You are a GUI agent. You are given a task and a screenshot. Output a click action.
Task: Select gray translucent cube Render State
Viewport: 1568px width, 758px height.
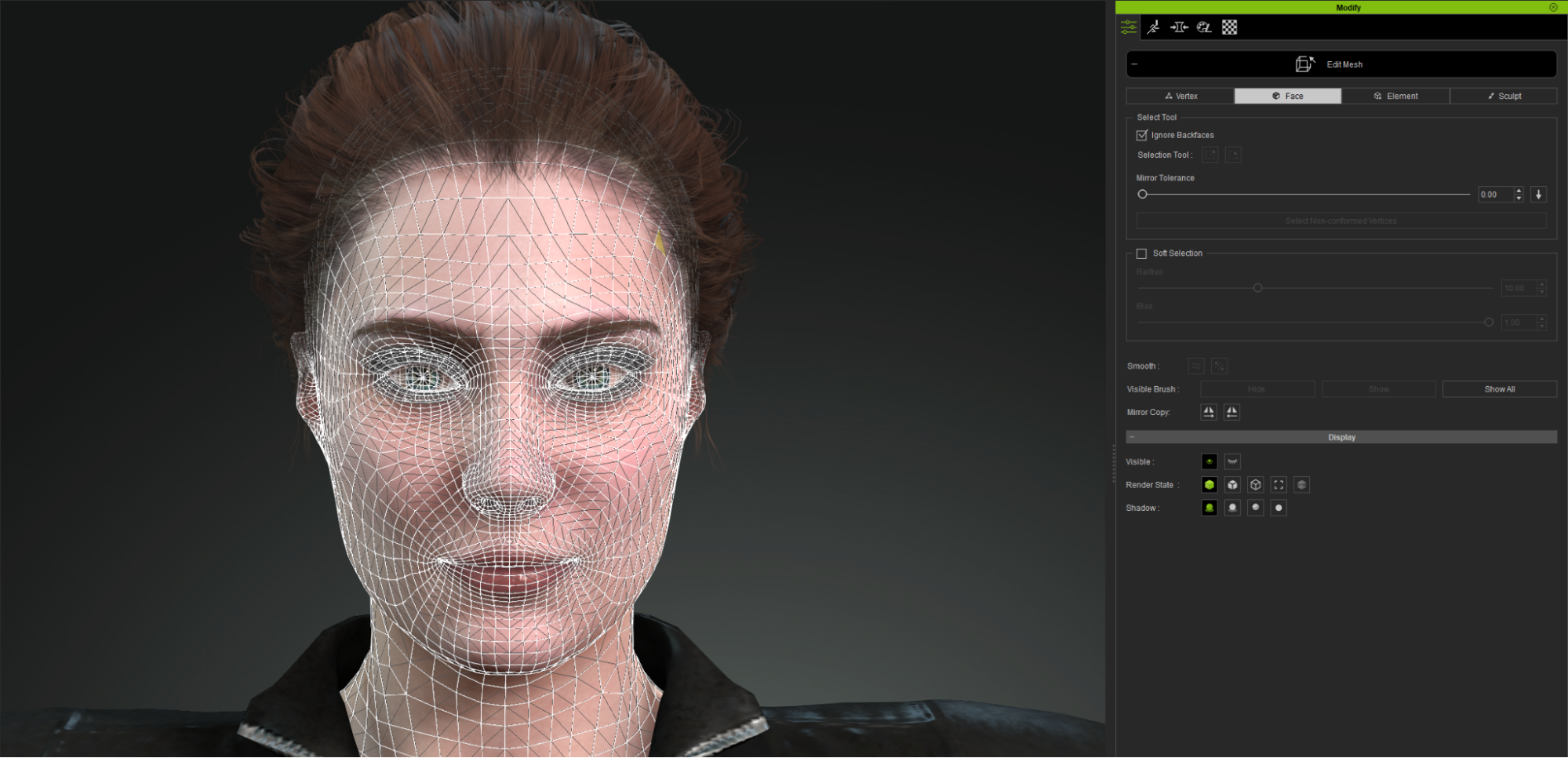click(1301, 485)
